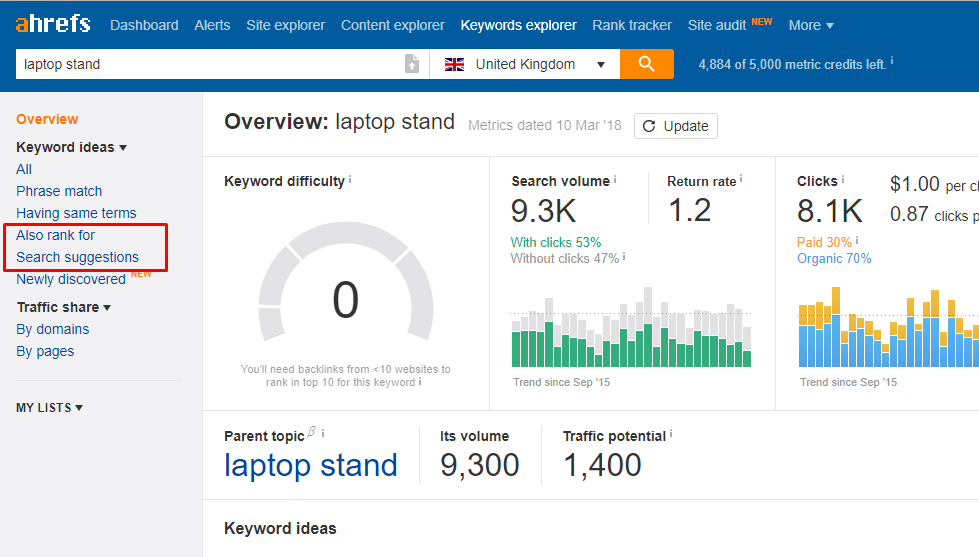This screenshot has width=979, height=557.
Task: Click the UK flag icon
Action: [454, 64]
